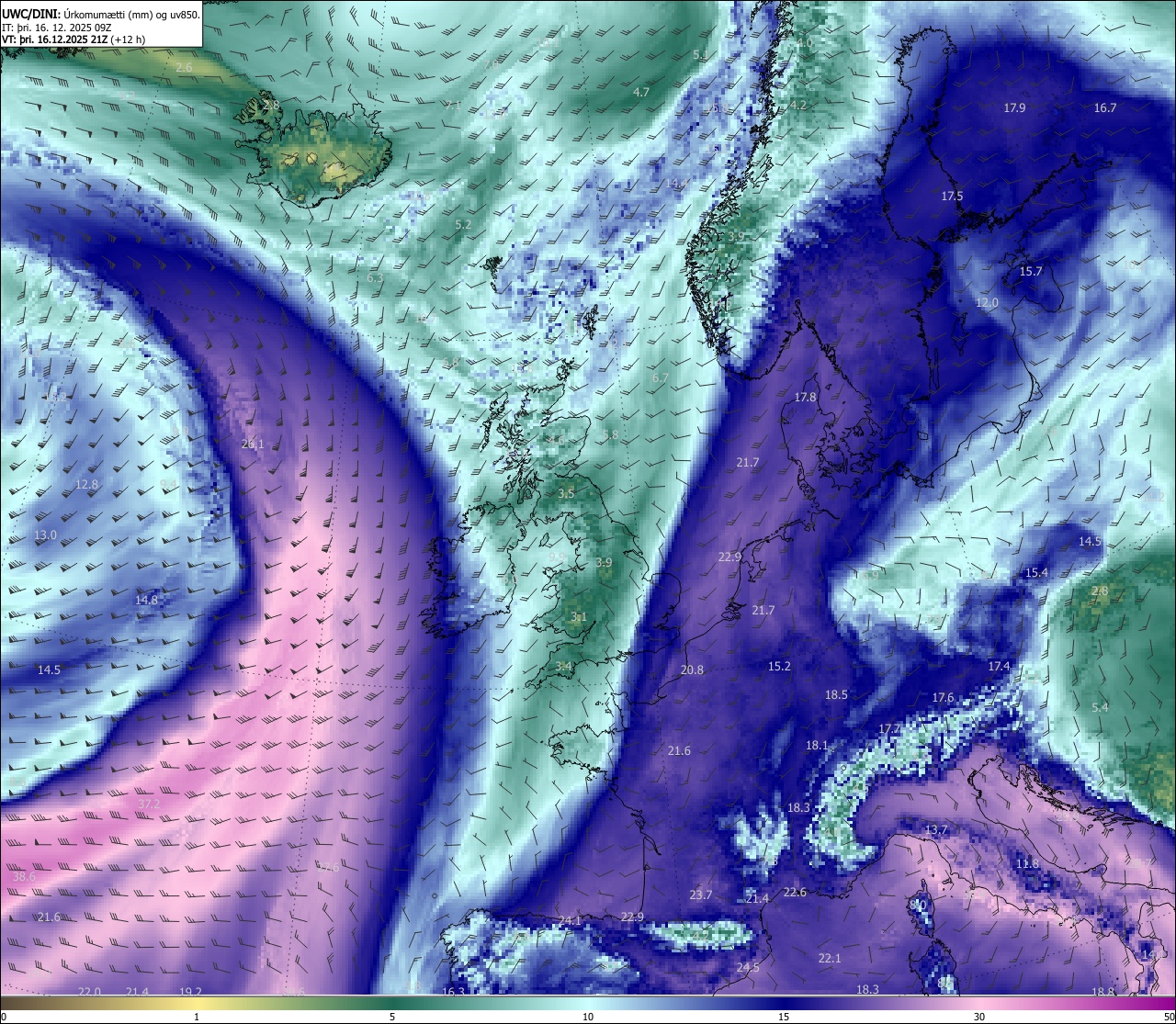The width and height of the screenshot is (1176, 1024).
Task: Click the 3.4 value over England
Action: tap(564, 666)
